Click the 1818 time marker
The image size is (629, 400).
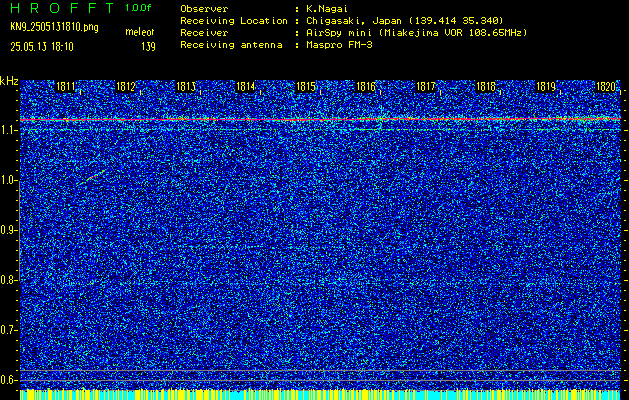pyautogui.click(x=485, y=87)
